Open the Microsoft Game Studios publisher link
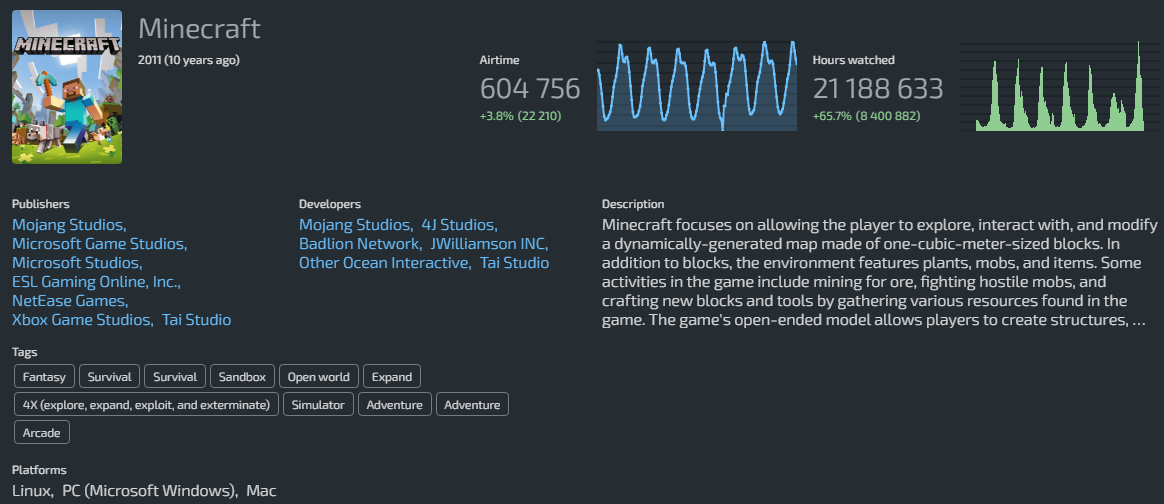 (x=99, y=243)
